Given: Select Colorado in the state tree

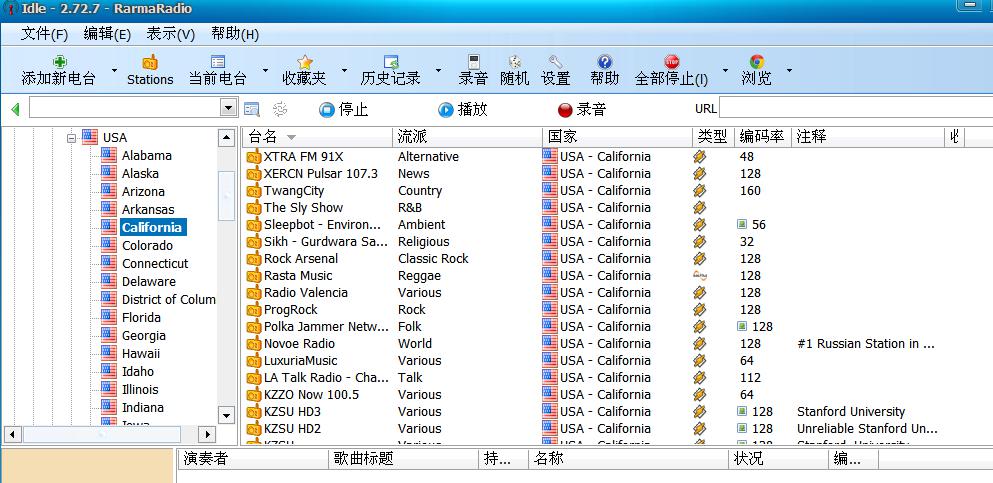Looking at the screenshot, I should (147, 246).
